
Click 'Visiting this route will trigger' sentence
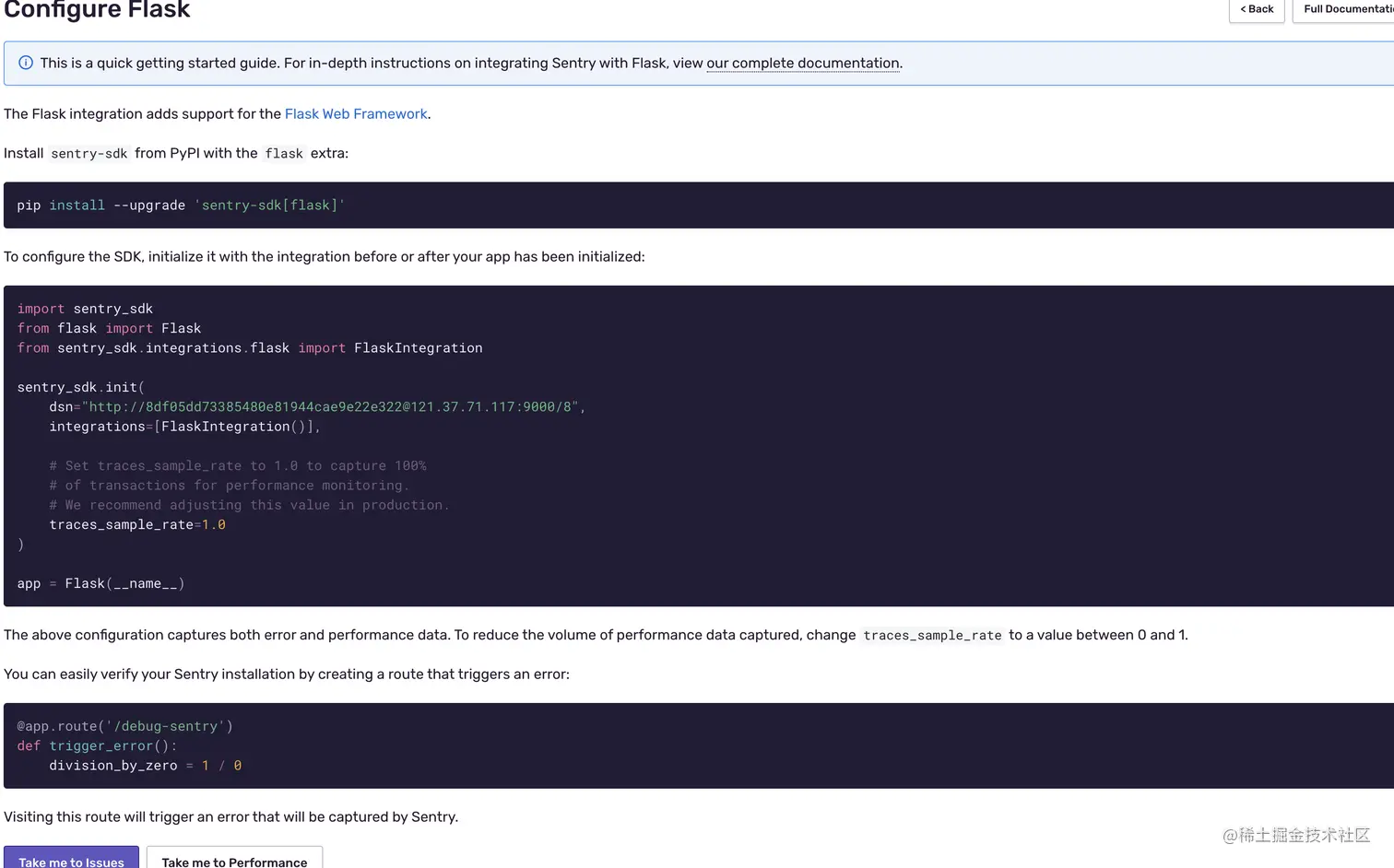click(x=230, y=816)
